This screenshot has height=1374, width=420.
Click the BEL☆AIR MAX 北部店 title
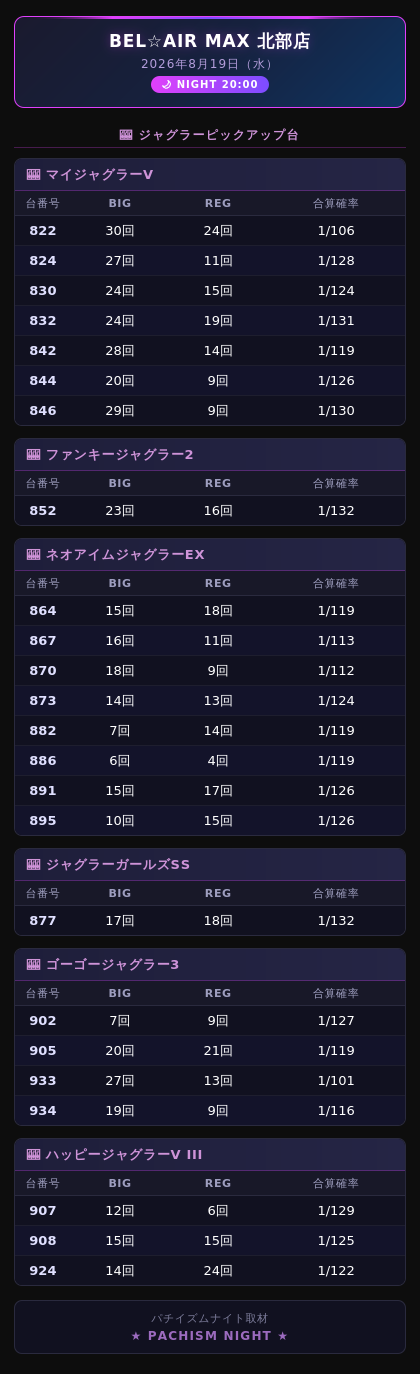(x=210, y=41)
